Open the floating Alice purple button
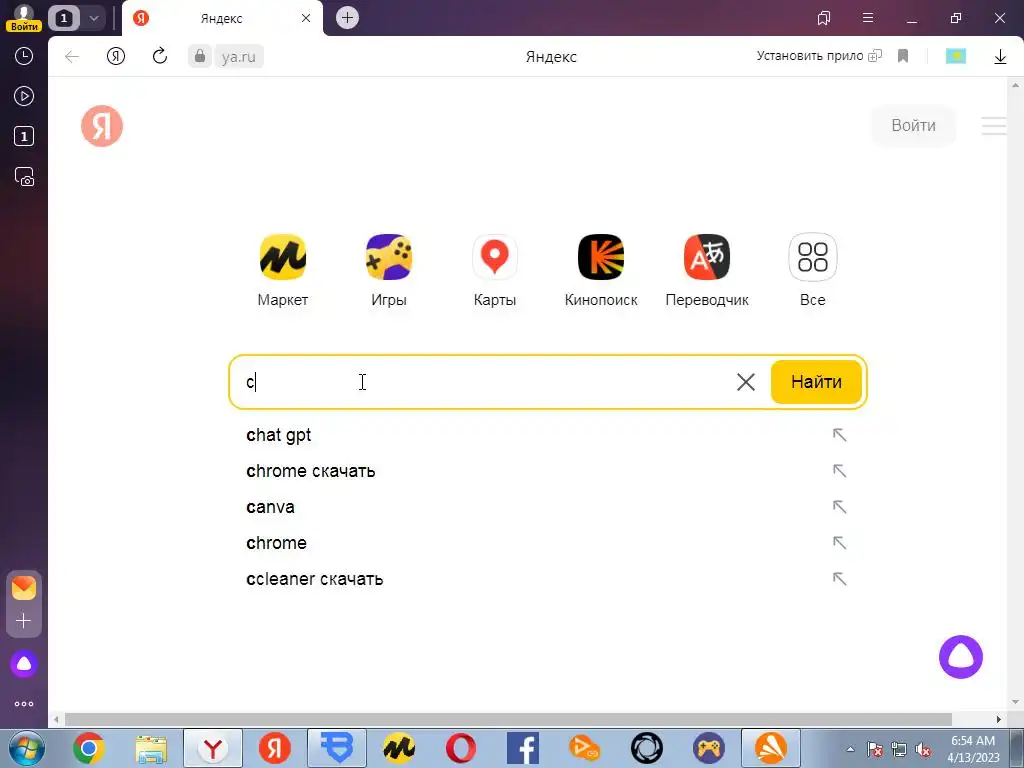The width and height of the screenshot is (1024, 768). pos(961,656)
